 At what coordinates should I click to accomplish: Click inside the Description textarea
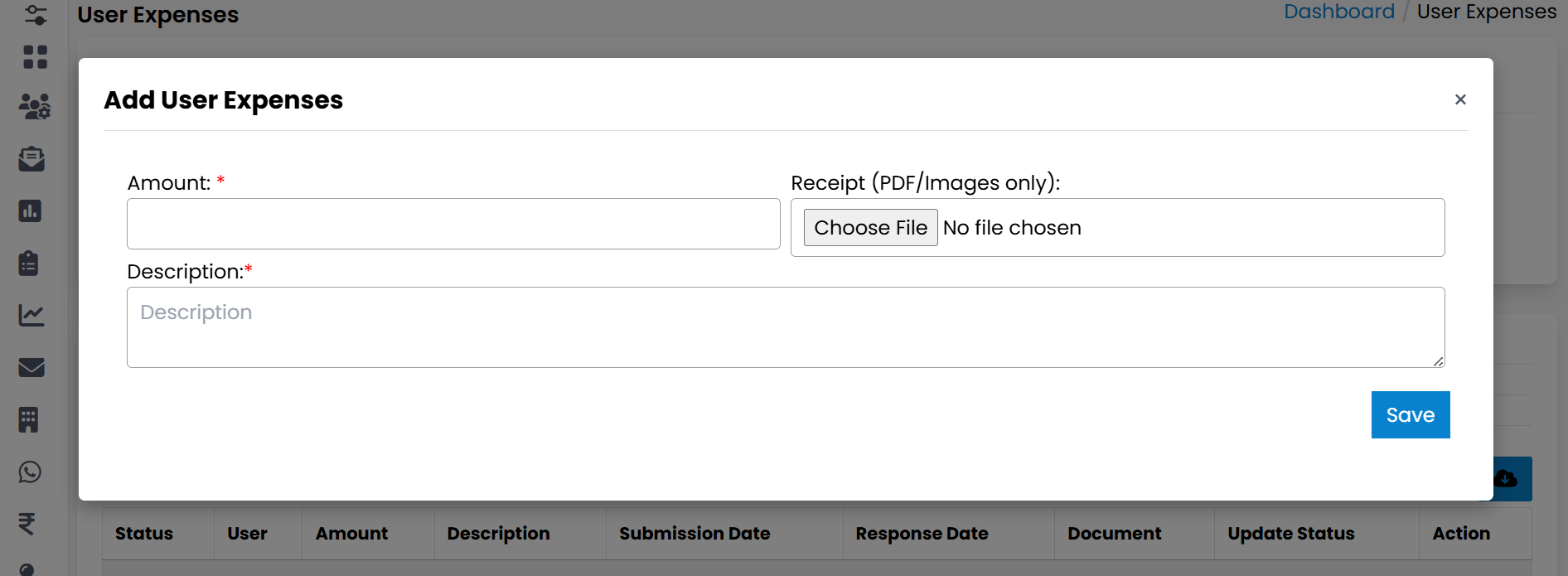click(785, 327)
